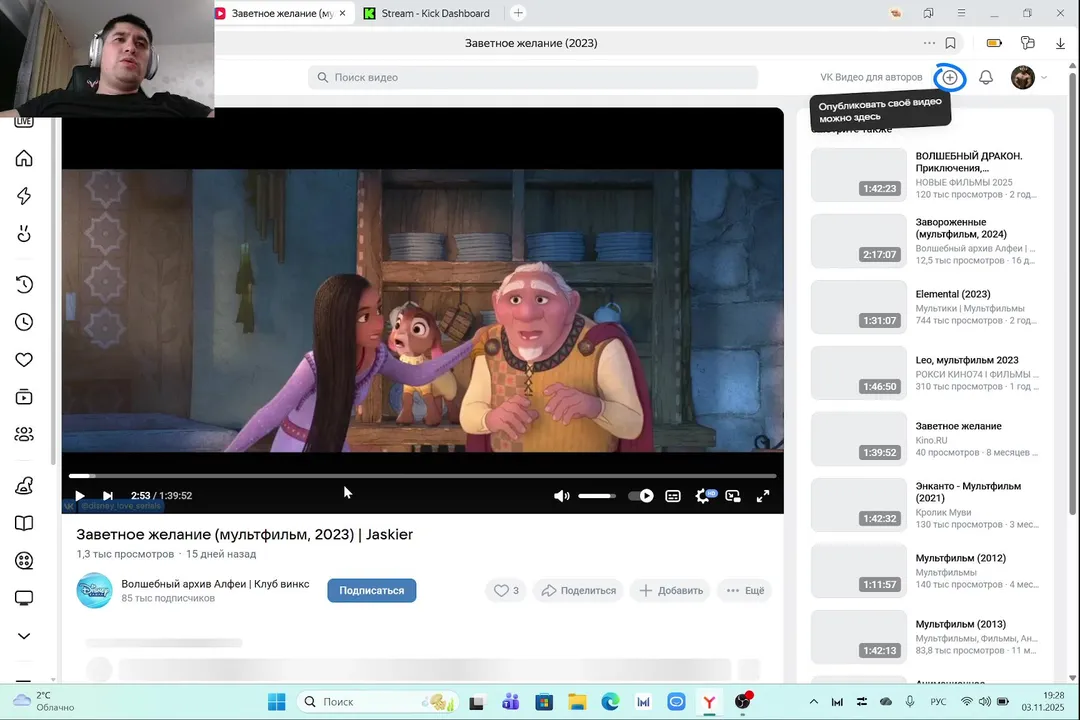Subscribe with the Подписаться button
The height and width of the screenshot is (720, 1080).
point(371,590)
